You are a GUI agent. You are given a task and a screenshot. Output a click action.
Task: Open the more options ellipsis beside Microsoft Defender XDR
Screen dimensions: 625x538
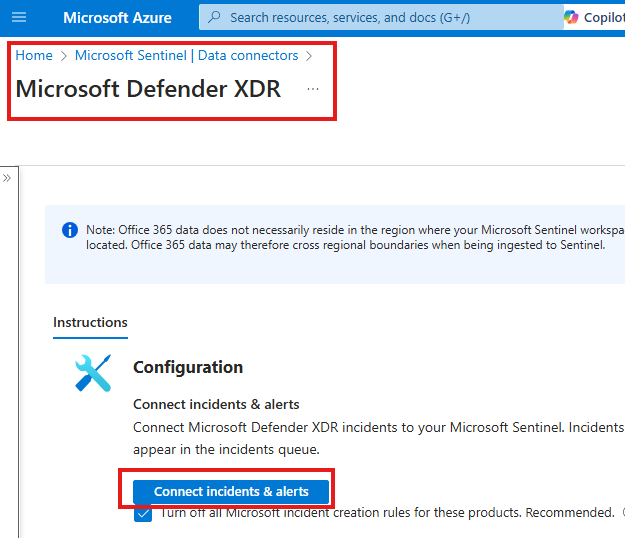tap(313, 89)
